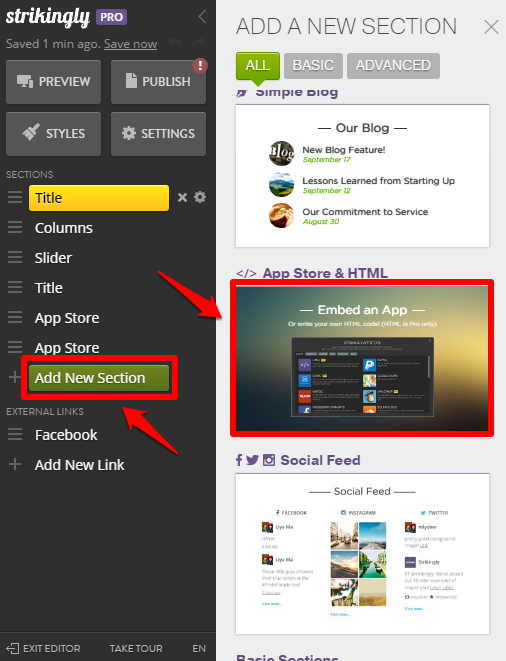Collapse the editor sidebar with the chevron

coord(202,17)
